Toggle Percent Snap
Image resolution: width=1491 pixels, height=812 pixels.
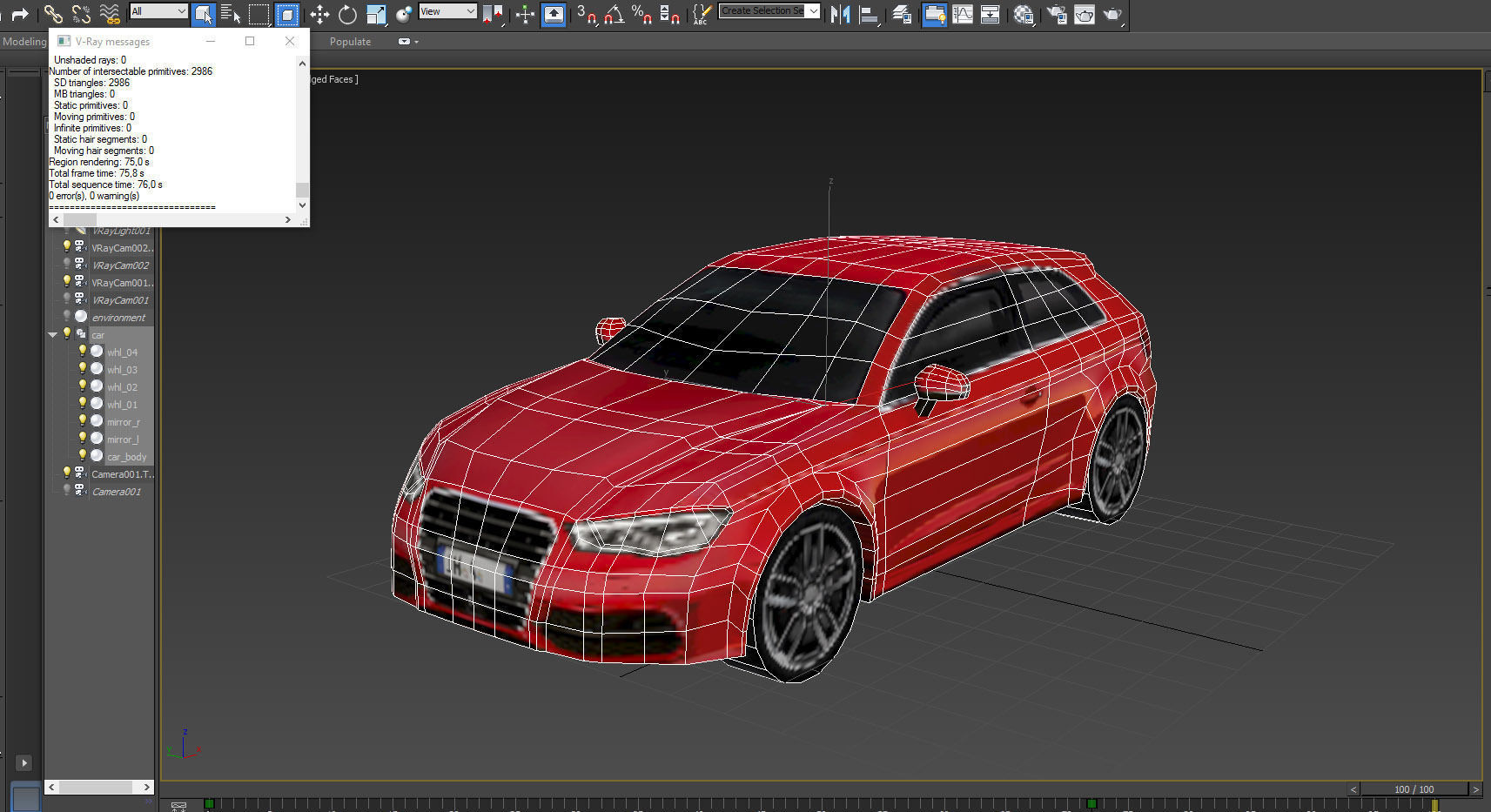pos(642,14)
